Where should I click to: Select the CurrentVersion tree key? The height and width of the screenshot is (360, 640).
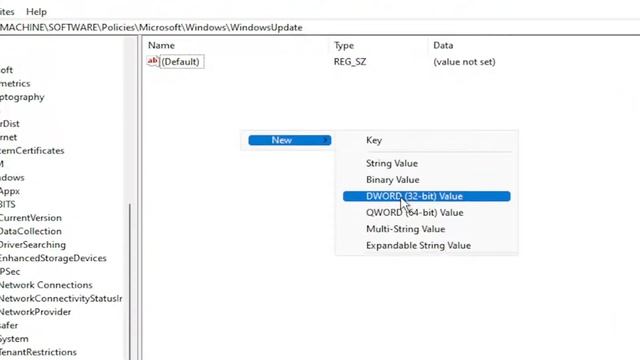[31, 218]
